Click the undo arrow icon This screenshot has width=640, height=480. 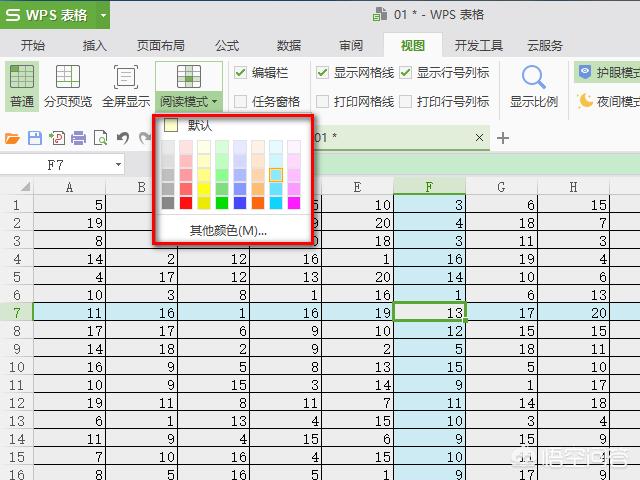click(x=122, y=138)
